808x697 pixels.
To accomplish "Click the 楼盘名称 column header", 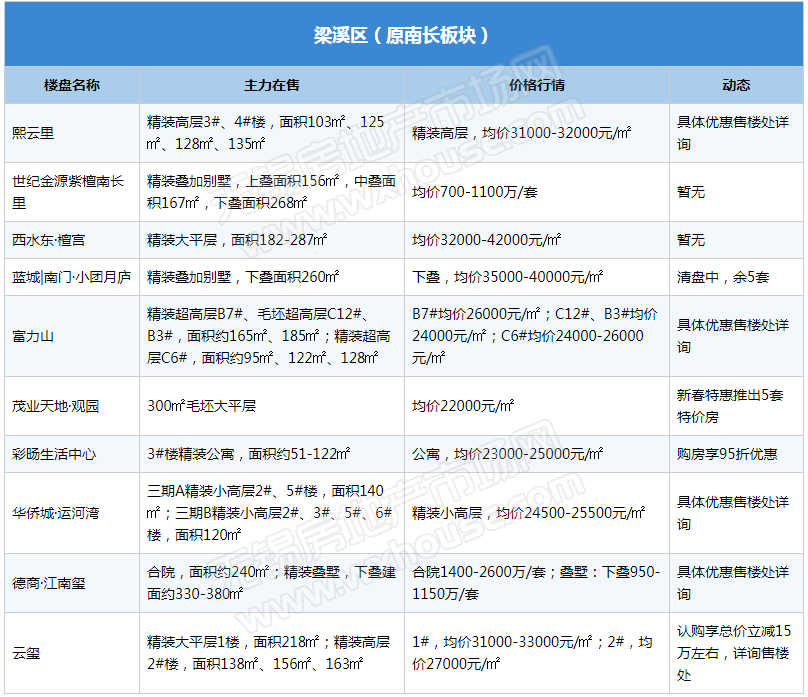I will coord(72,85).
